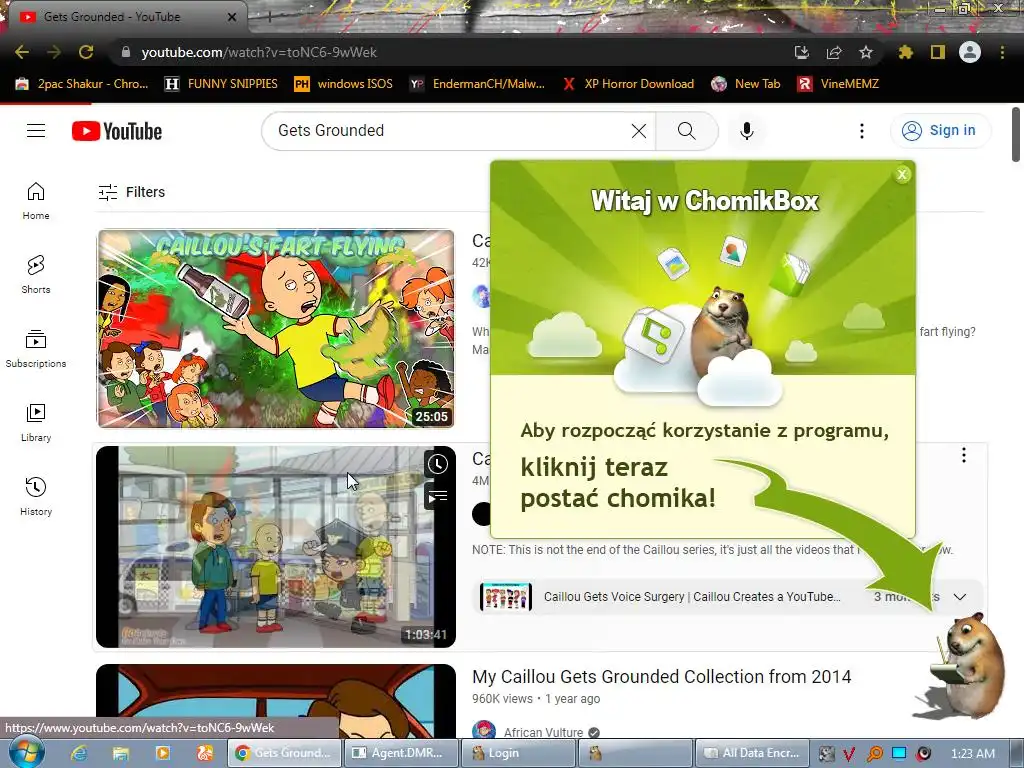The height and width of the screenshot is (768, 1024).
Task: Click the page vertical scrollbar
Action: click(1016, 135)
